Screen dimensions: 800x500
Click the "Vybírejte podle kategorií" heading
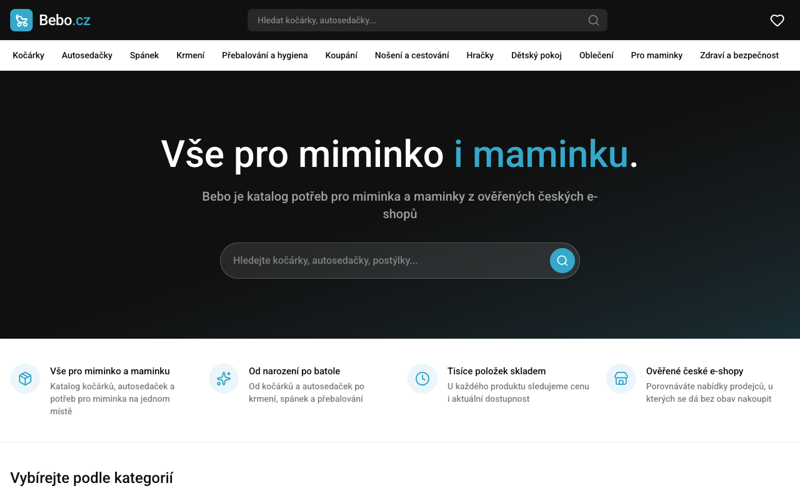92,478
